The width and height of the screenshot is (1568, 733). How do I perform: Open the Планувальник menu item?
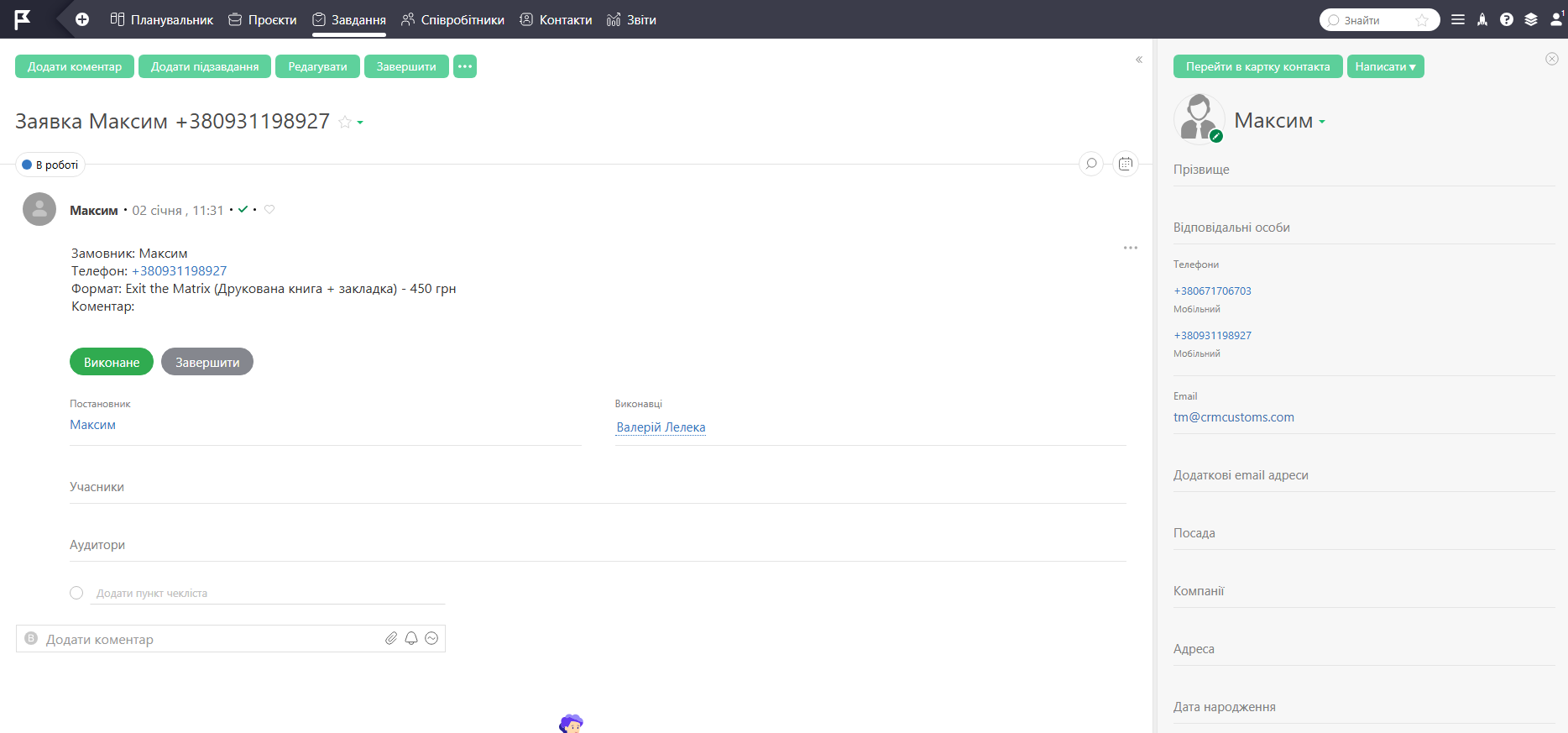click(x=162, y=19)
